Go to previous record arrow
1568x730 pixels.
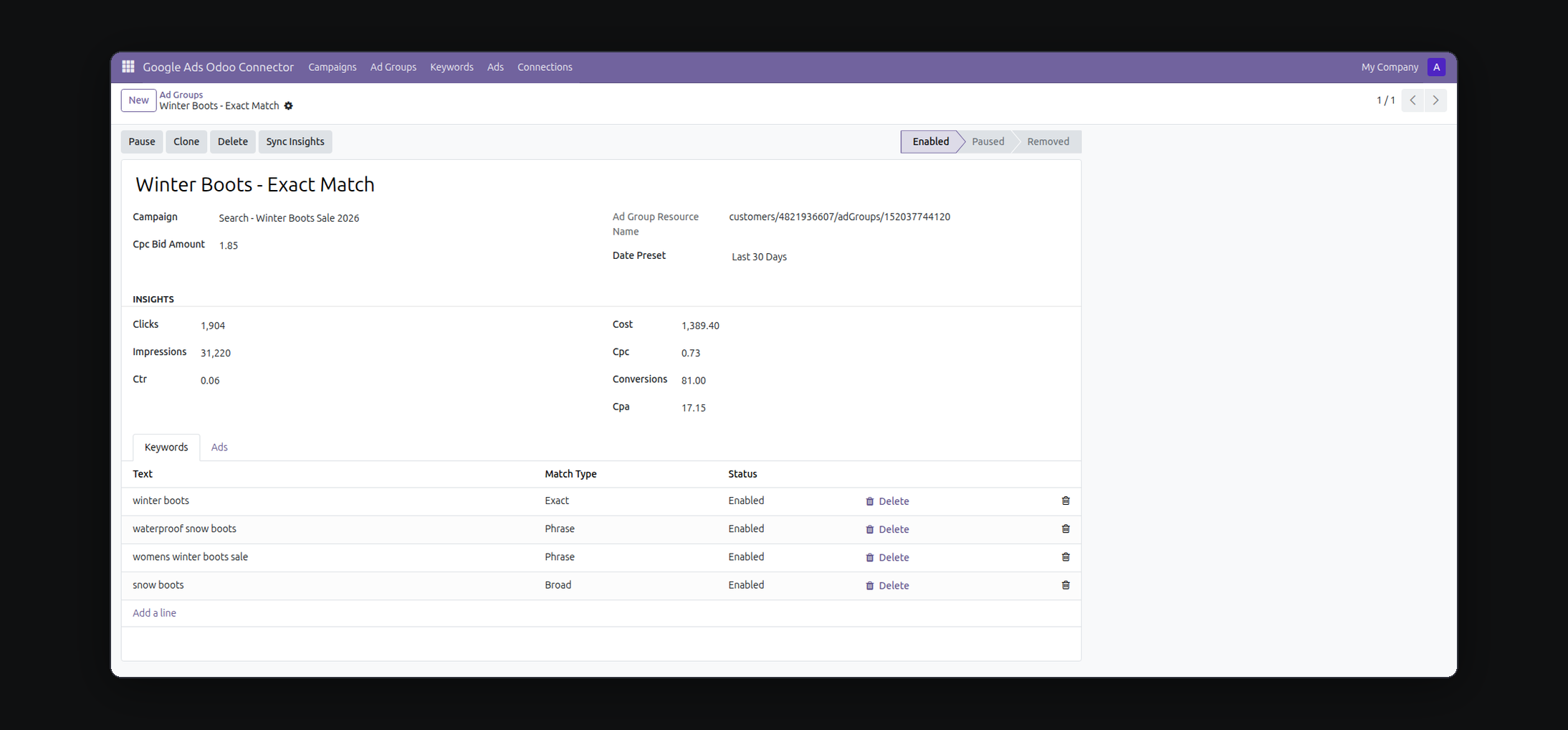tap(1412, 100)
